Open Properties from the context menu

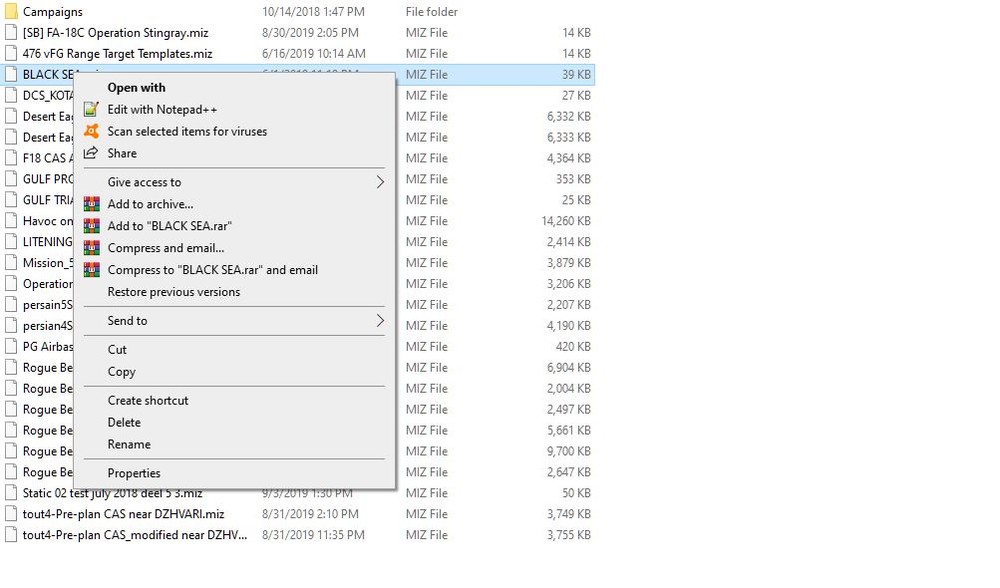[x=133, y=473]
